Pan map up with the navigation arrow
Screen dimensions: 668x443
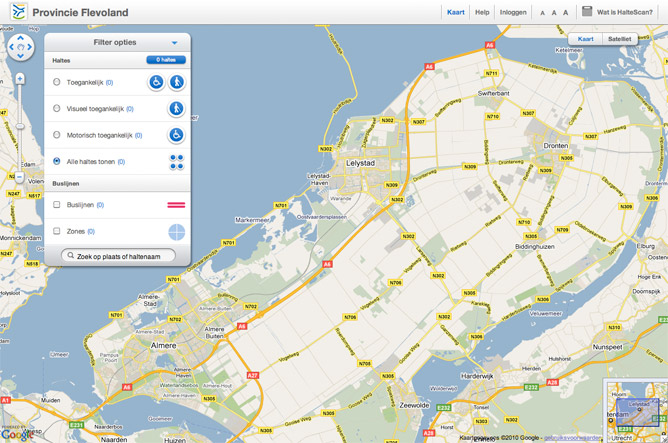20,38
